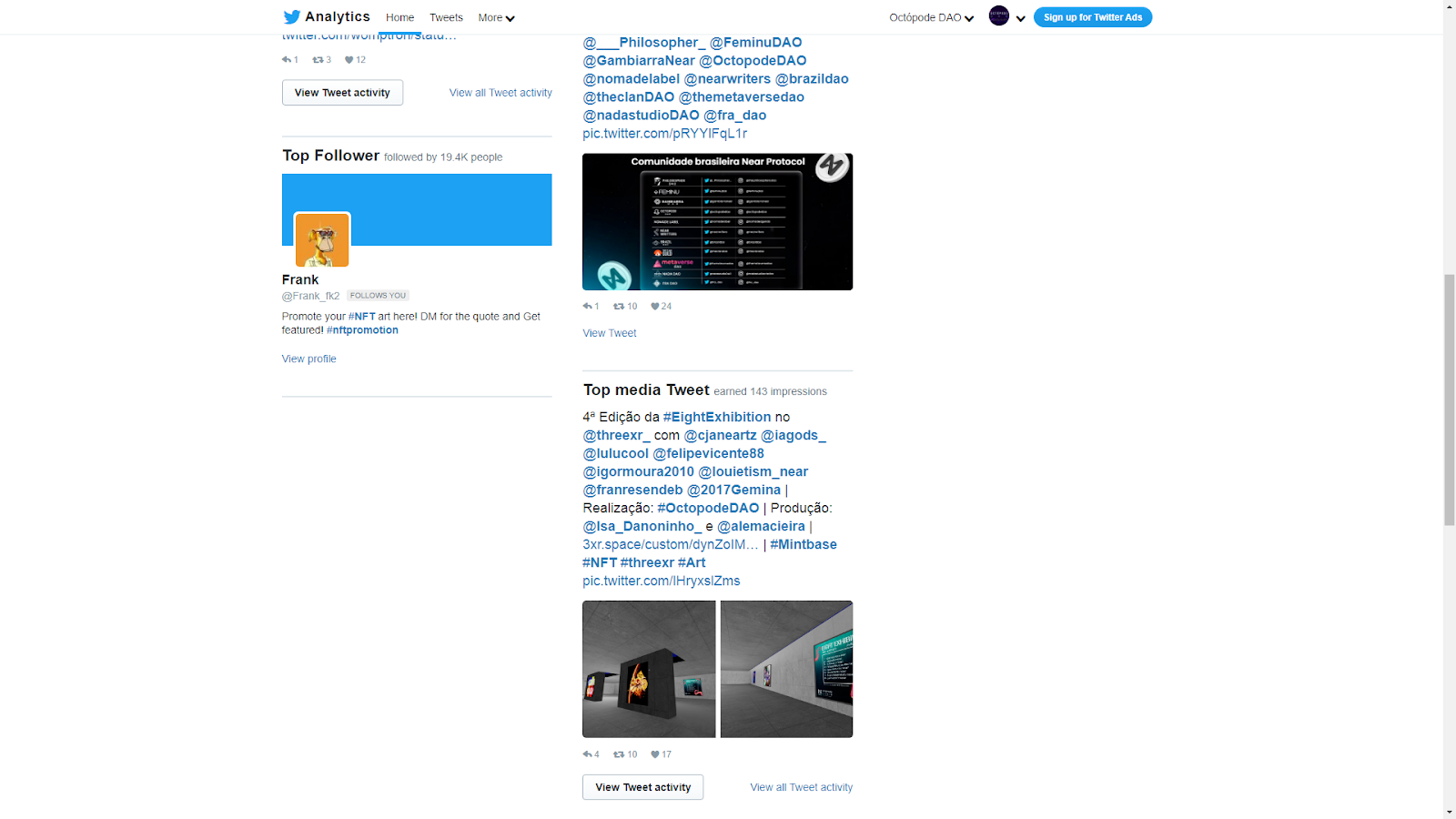Click the #Mintbase hashtag
The image size is (1456, 819).
tap(804, 544)
